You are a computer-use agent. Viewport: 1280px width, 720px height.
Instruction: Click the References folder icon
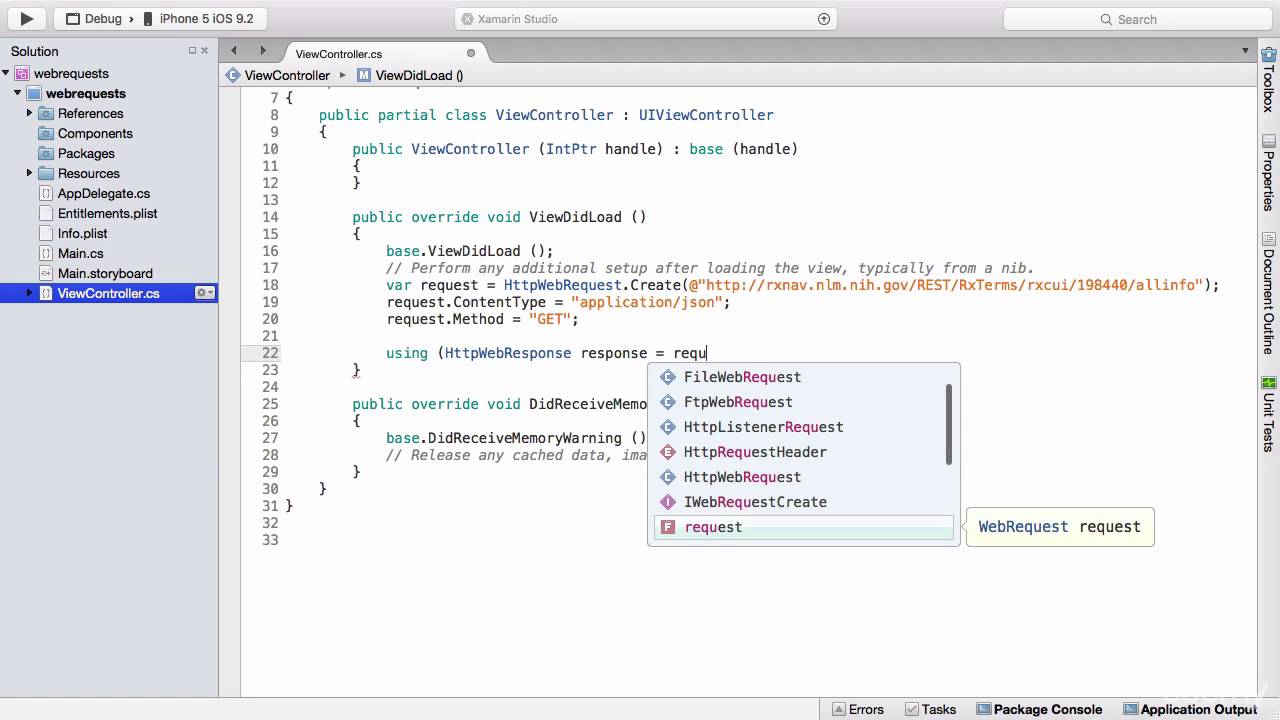coord(46,113)
